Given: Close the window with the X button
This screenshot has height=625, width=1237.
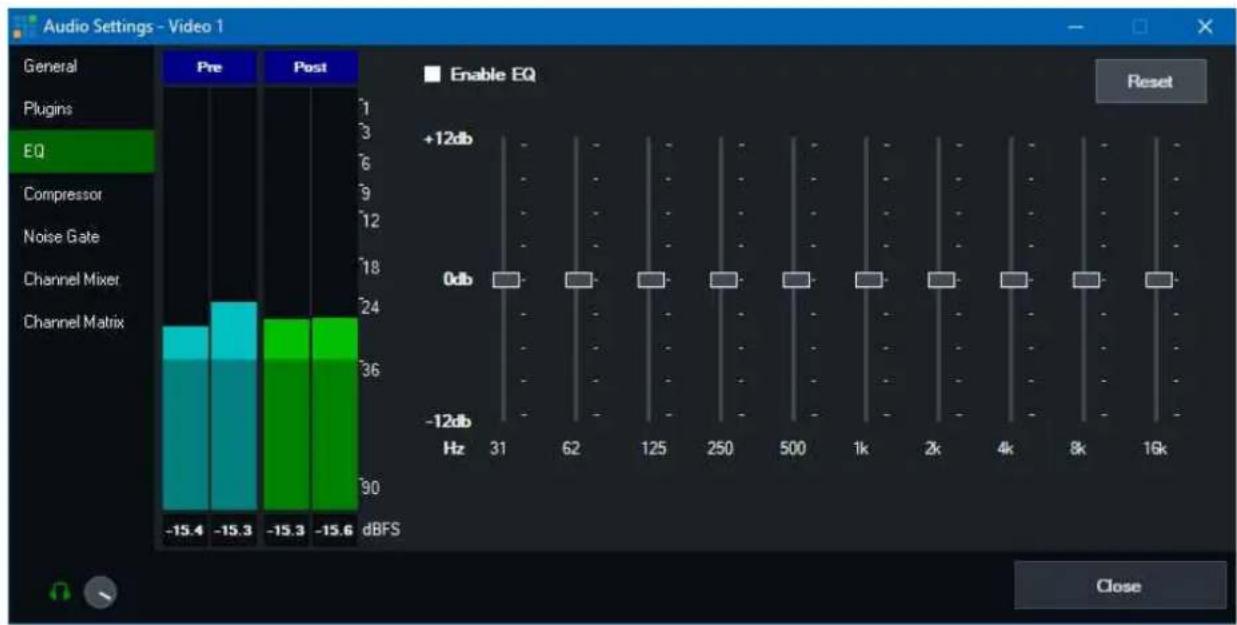Looking at the screenshot, I should [x=1205, y=27].
